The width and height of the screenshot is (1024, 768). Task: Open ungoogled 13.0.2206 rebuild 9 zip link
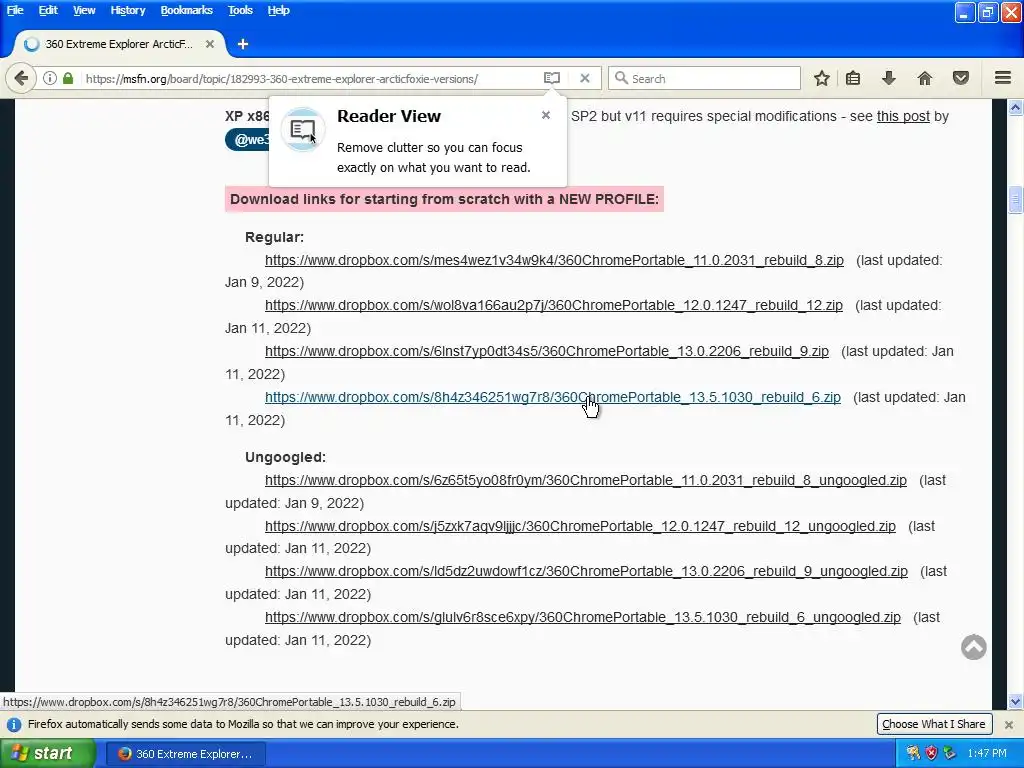click(x=586, y=571)
